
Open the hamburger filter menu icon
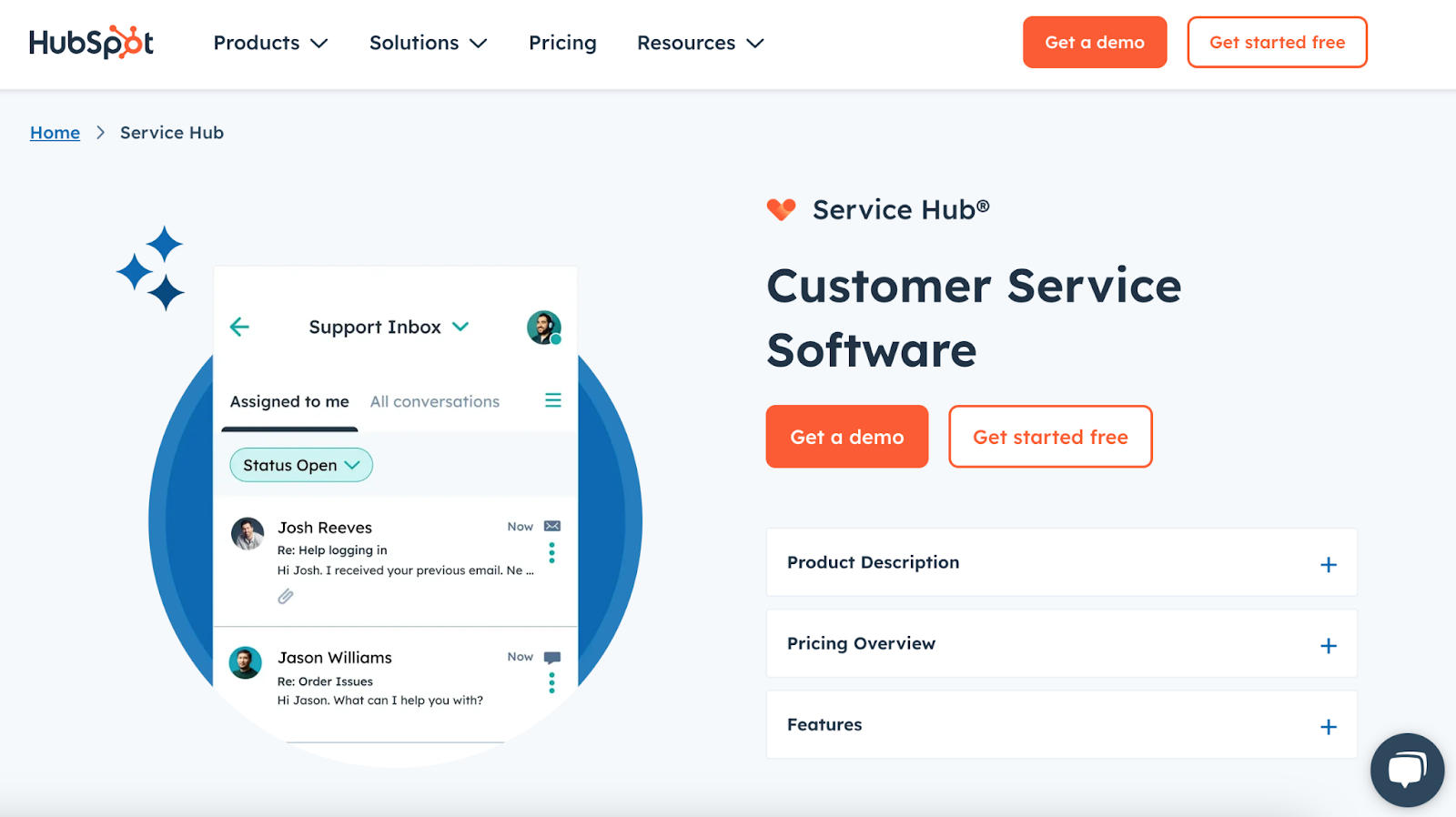(x=553, y=400)
